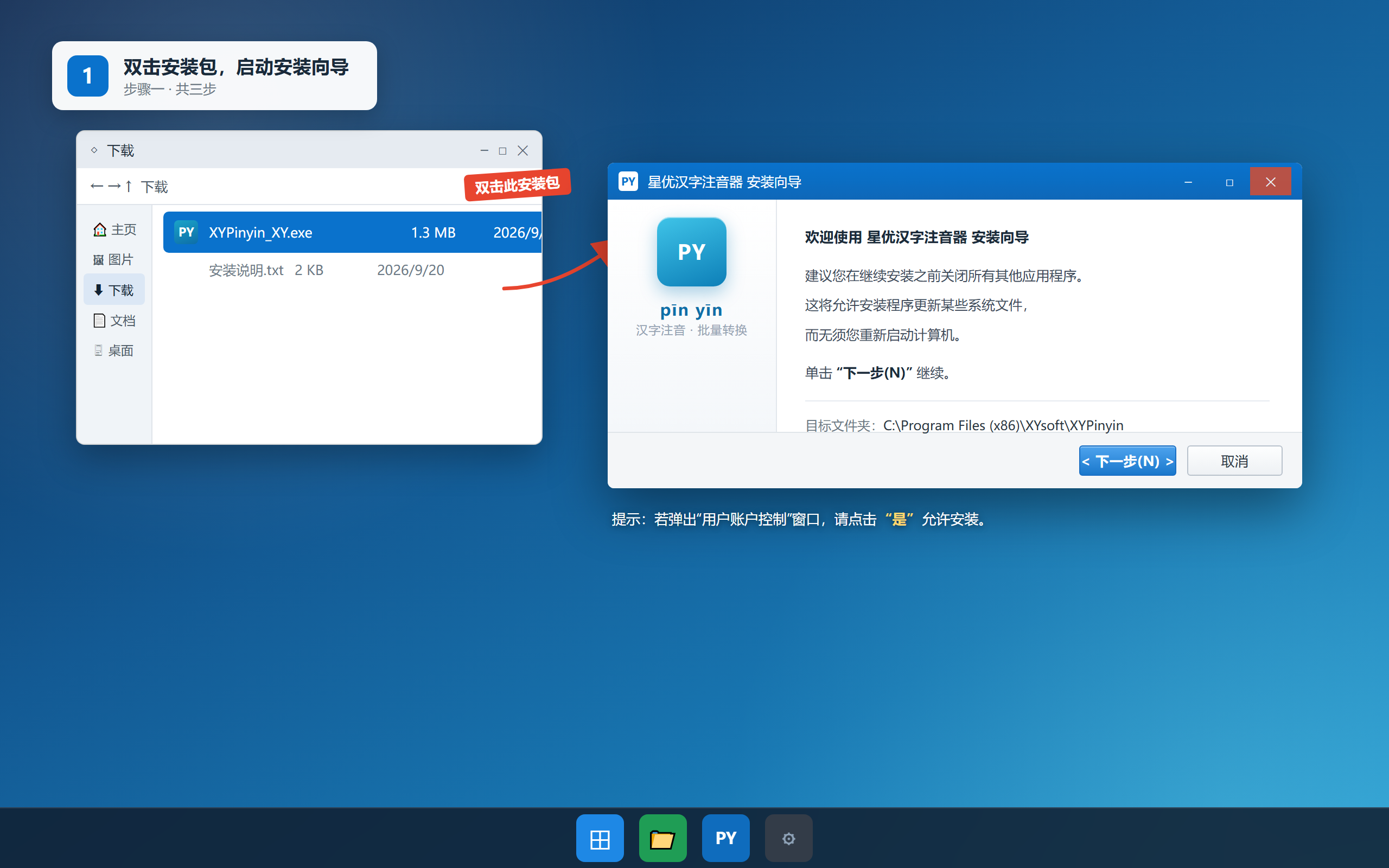Open the Start menu on taskbar

[x=600, y=838]
